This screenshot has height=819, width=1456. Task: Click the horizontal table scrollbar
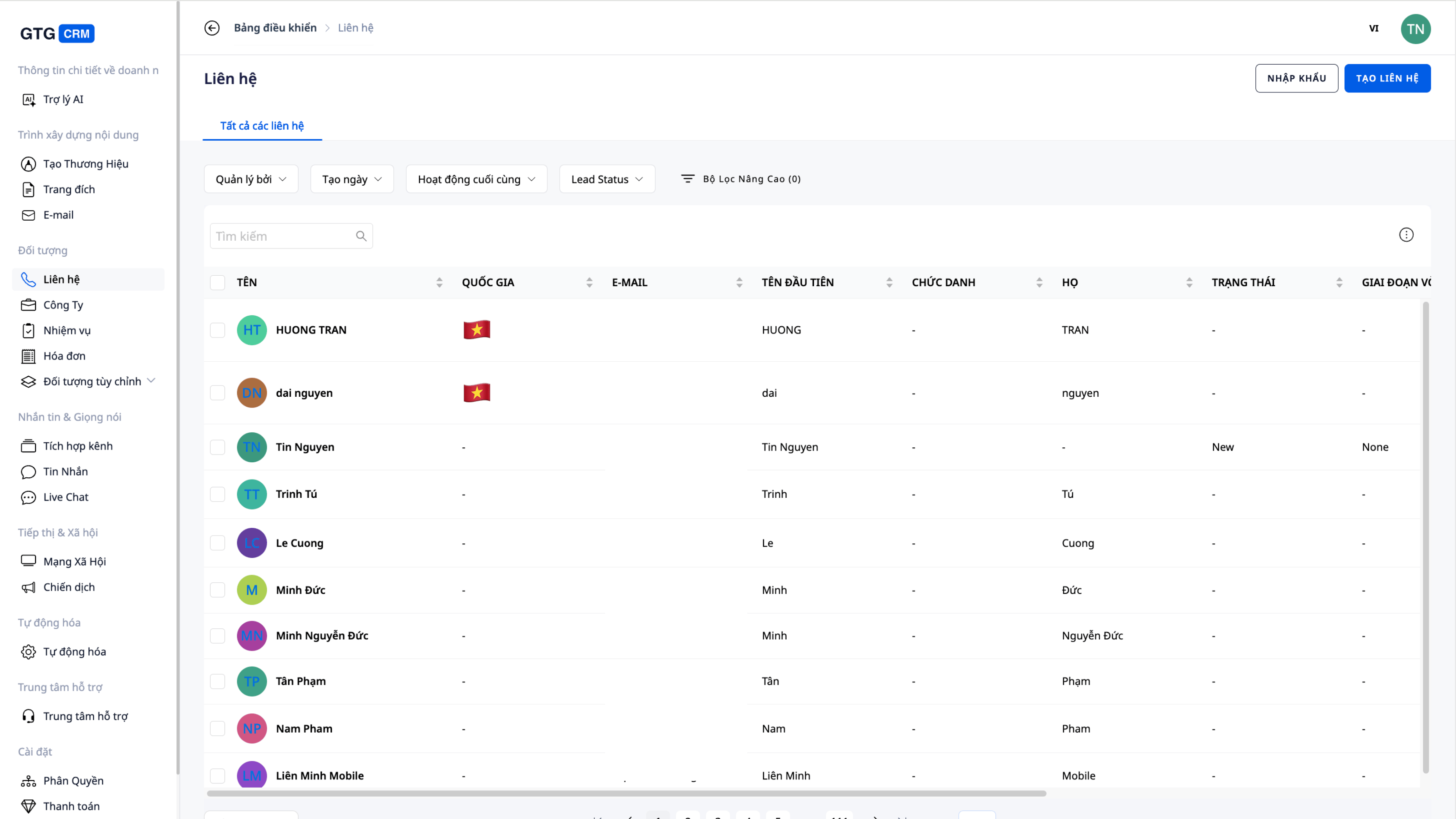626,794
